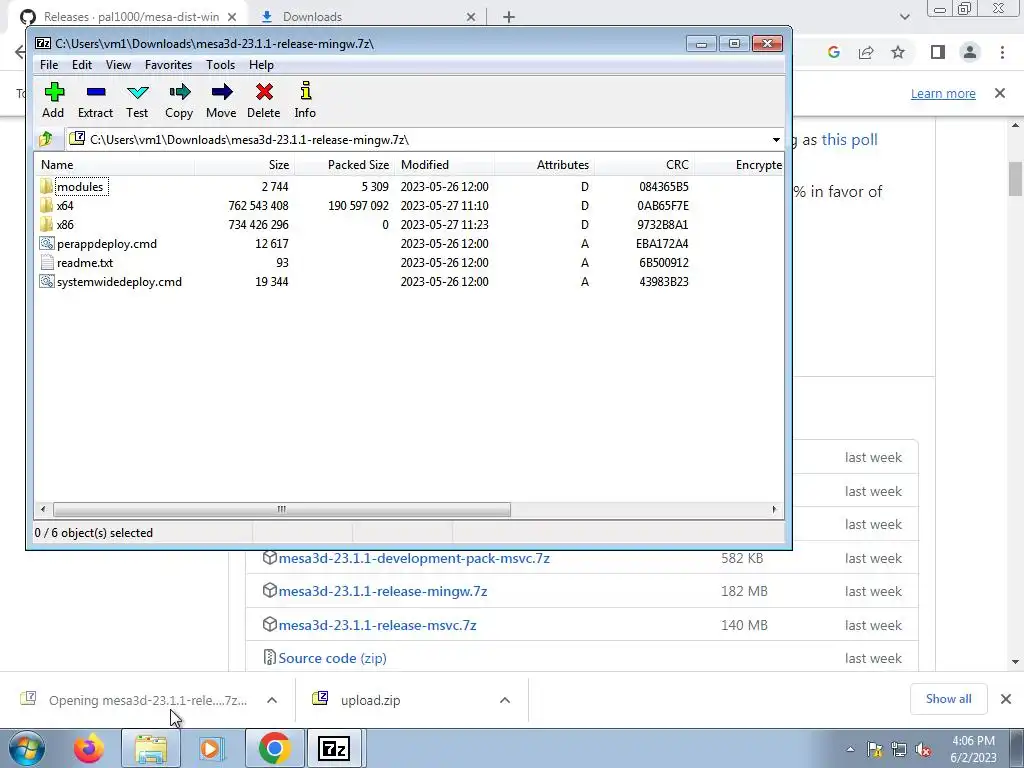Sort by Attributes column header
This screenshot has width=1024, height=768.
545,165
